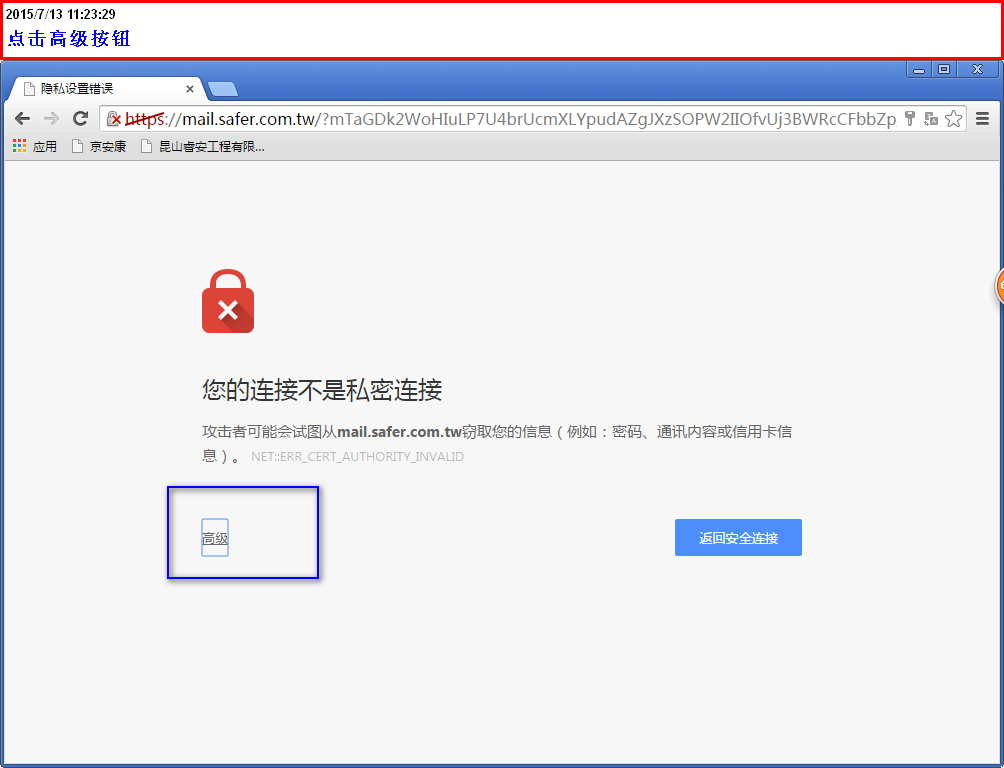Minimize the browser window

click(x=919, y=69)
